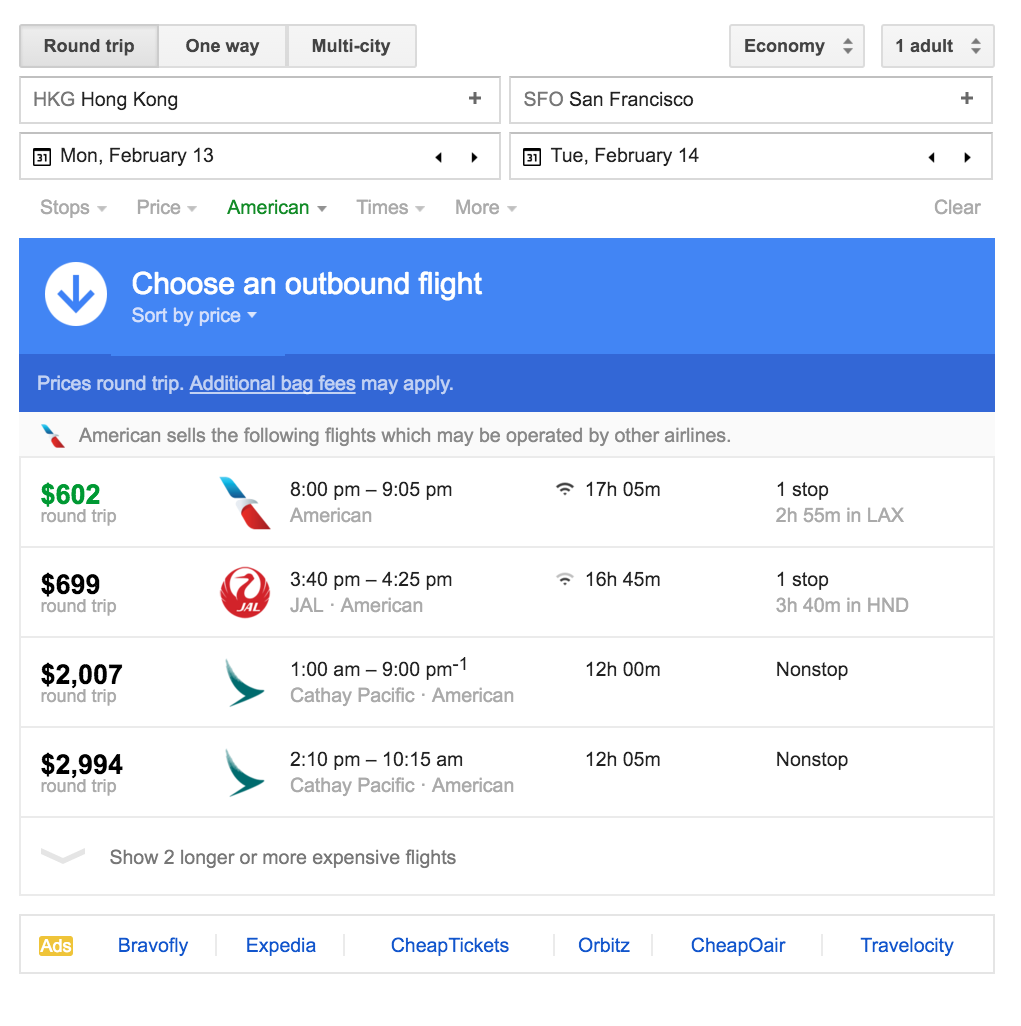1021x1026 pixels.
Task: Click the Wi-Fi icon on the $602 flight
Action: coord(563,489)
